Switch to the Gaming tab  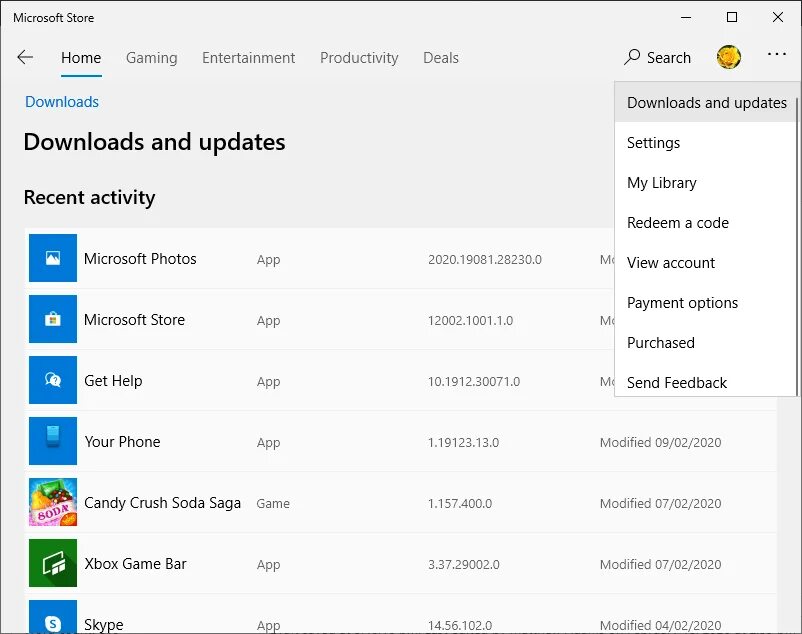(x=152, y=58)
